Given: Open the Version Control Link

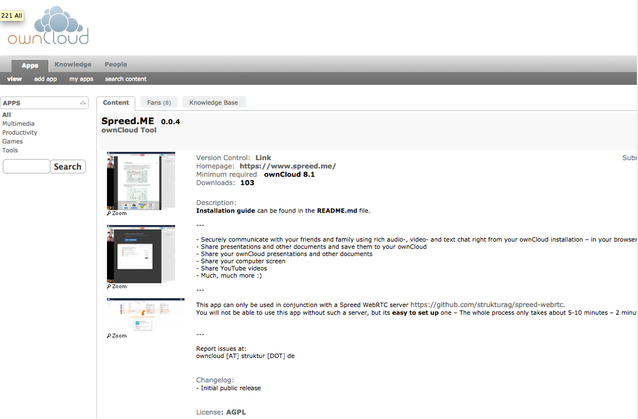Looking at the screenshot, I should coord(263,158).
